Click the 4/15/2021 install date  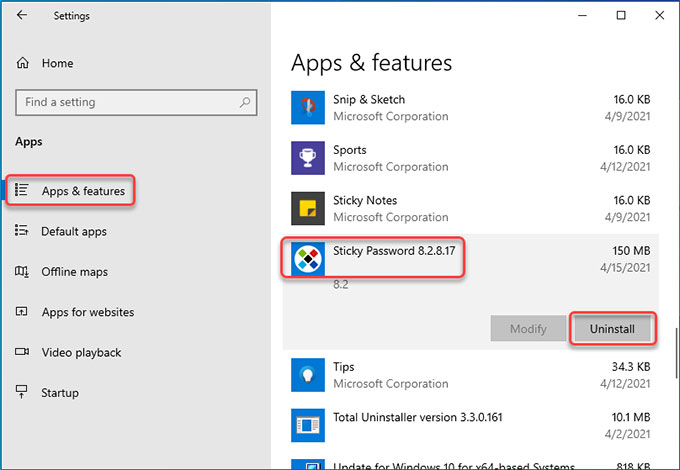click(x=625, y=268)
